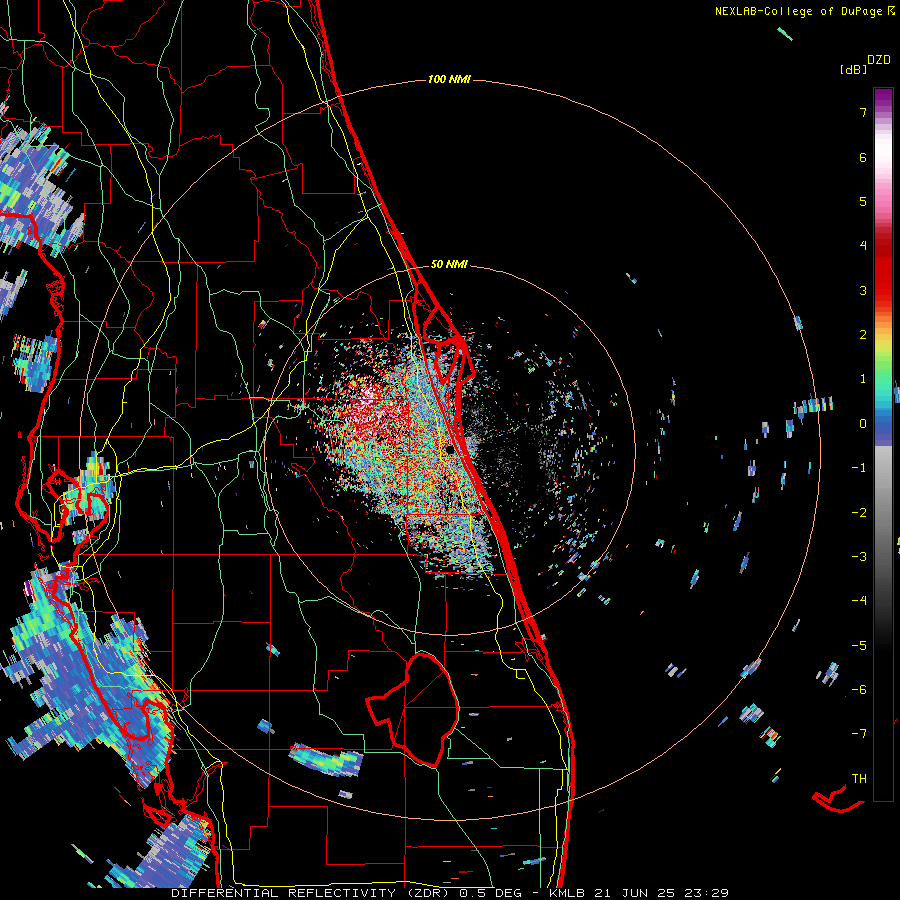Viewport: 900px width, 900px height.
Task: Click the -6 tick label on the scale
Action: click(x=859, y=689)
